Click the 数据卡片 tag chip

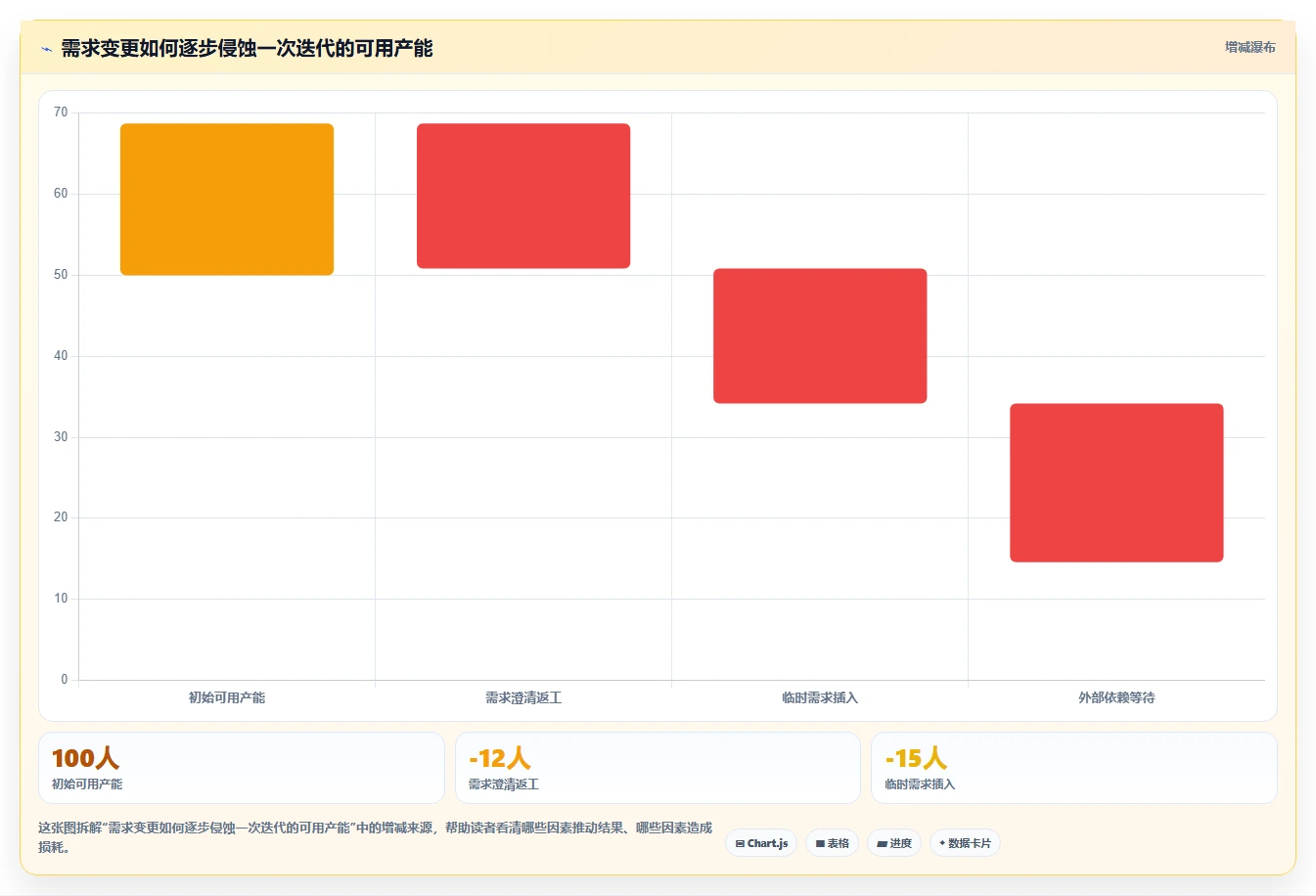[x=965, y=843]
